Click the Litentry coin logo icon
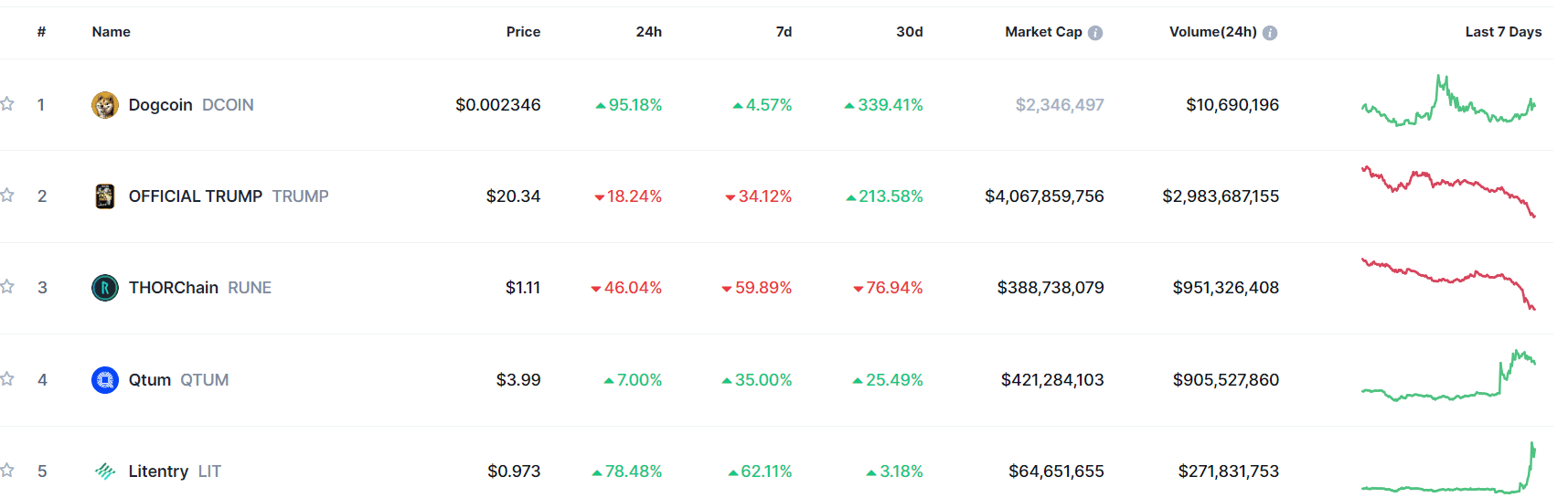Image resolution: width=1568 pixels, height=498 pixels. point(105,472)
